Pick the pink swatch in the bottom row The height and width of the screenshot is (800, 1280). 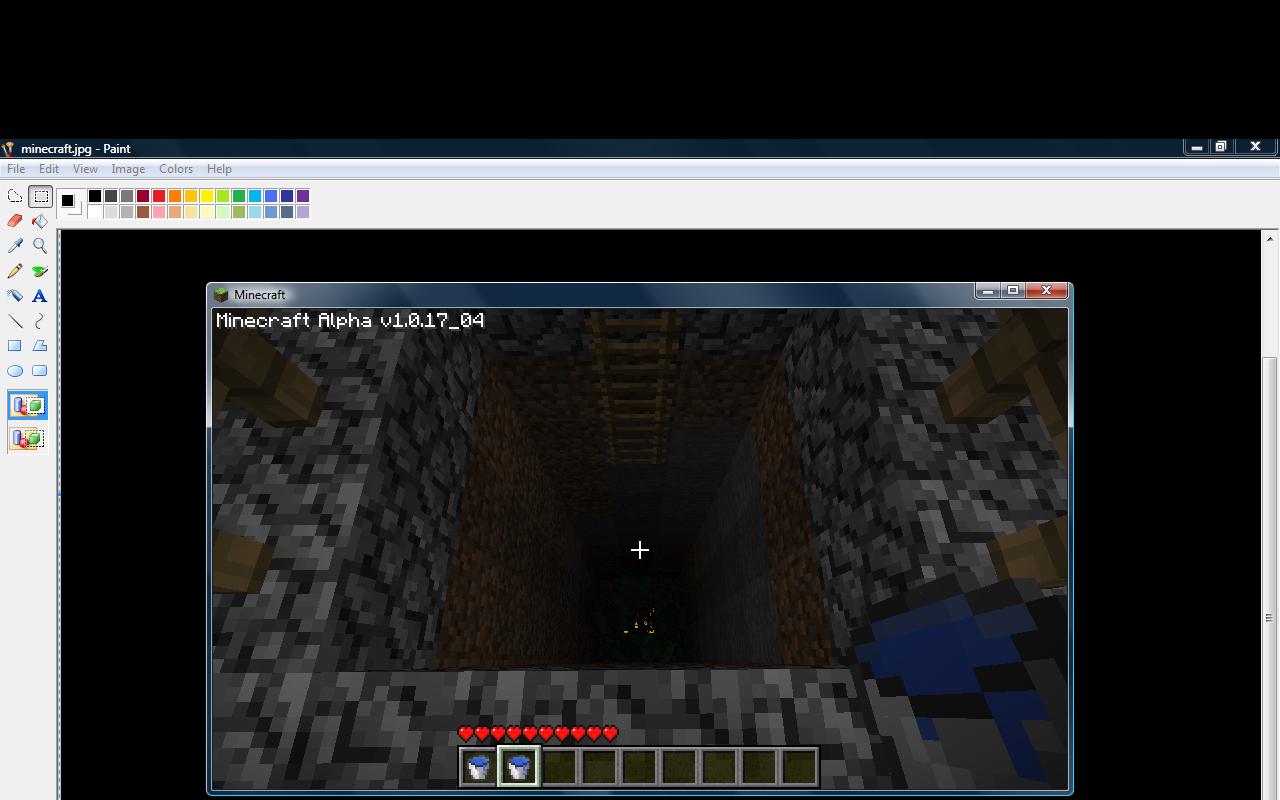[x=159, y=212]
